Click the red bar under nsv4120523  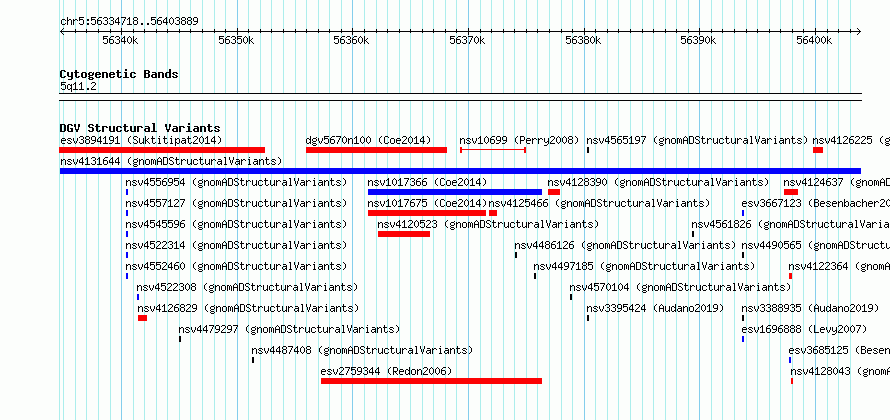pos(404,234)
